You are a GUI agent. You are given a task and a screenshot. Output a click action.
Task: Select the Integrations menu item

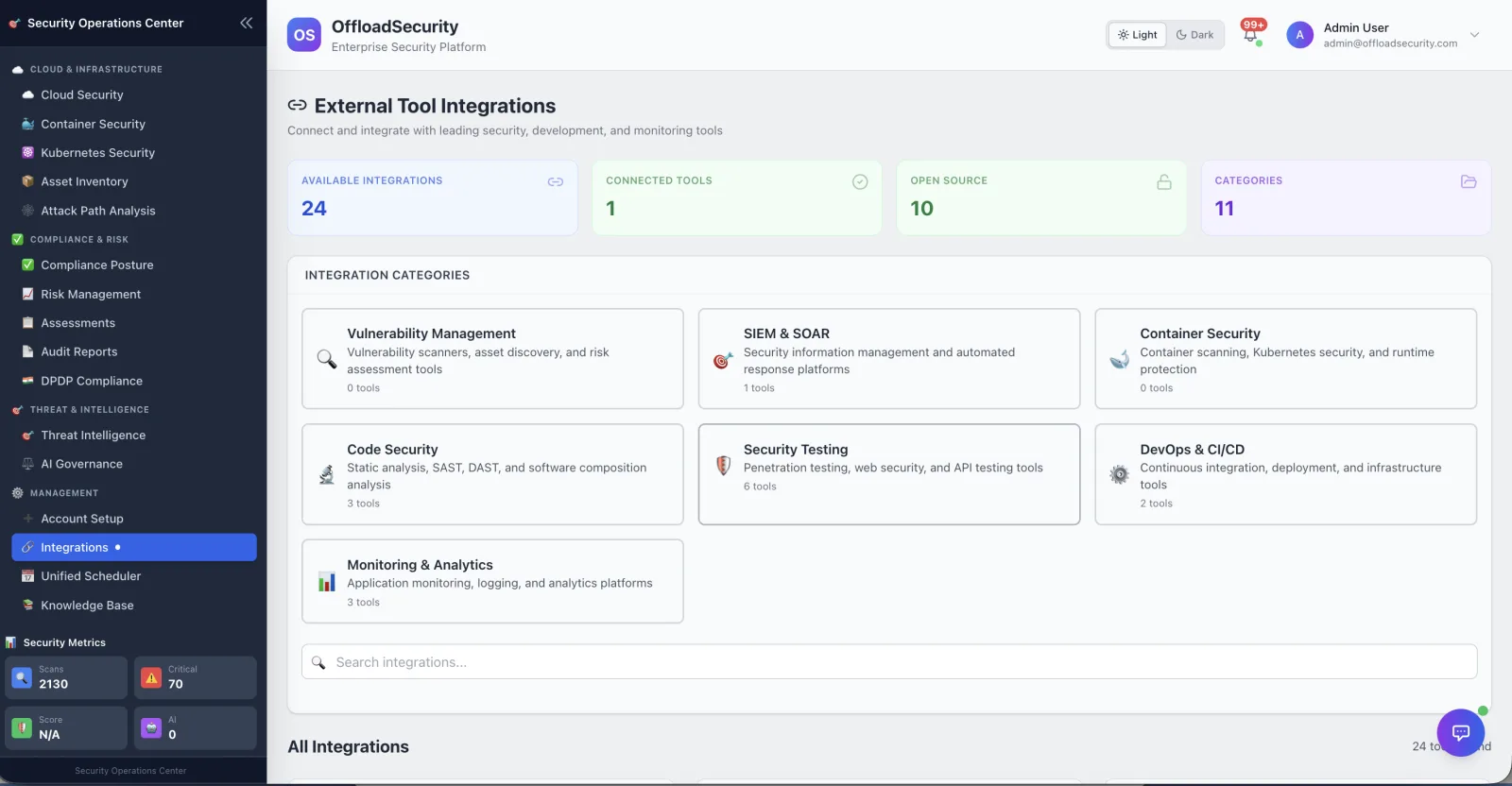(133, 547)
